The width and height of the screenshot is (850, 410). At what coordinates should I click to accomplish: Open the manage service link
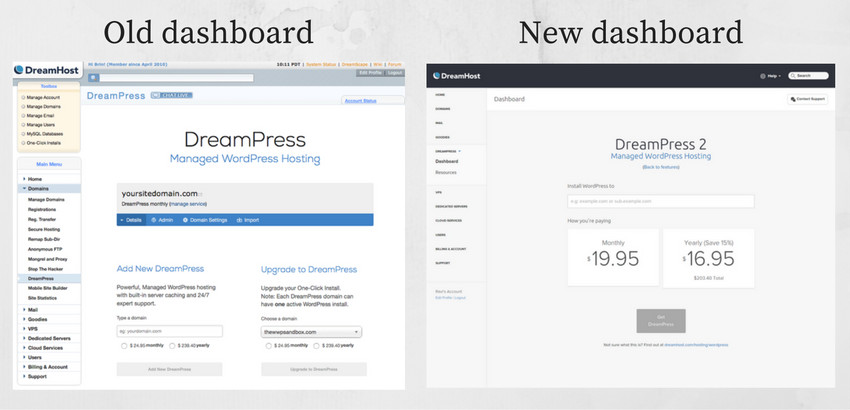pyautogui.click(x=188, y=204)
